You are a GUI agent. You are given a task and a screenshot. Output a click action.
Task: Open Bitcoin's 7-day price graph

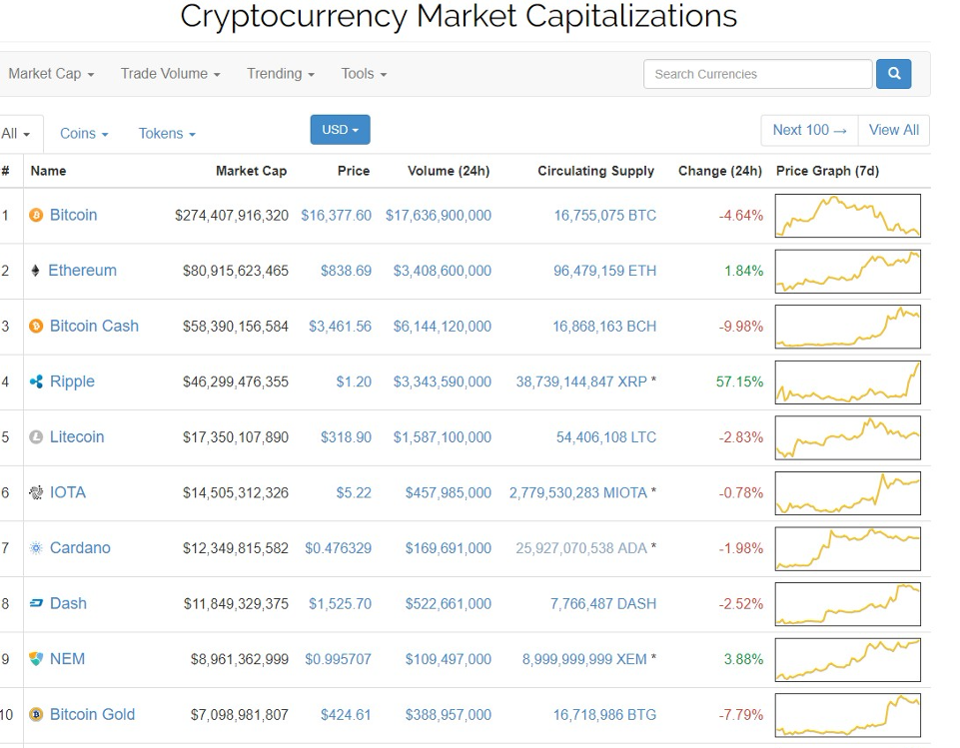(x=847, y=215)
